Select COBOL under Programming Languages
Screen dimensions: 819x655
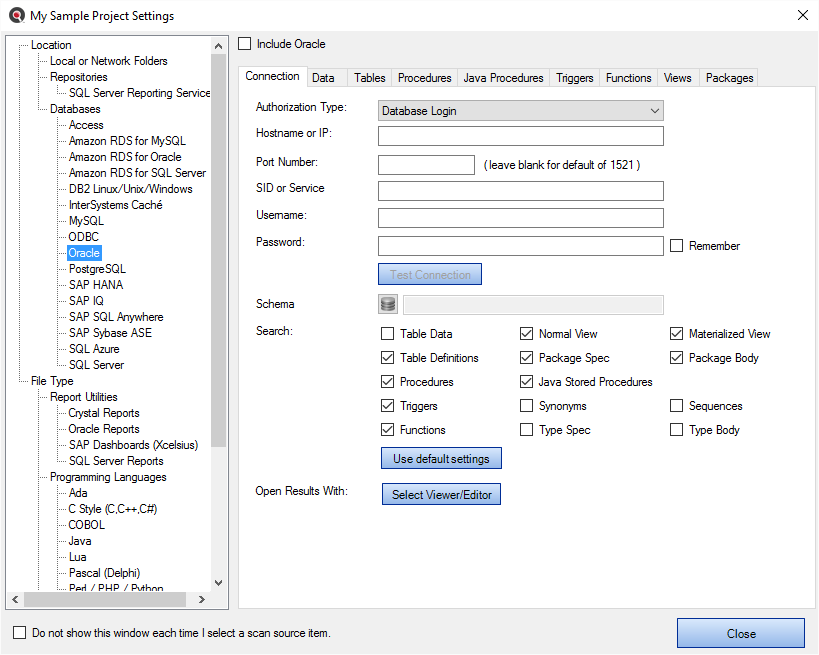tap(87, 525)
